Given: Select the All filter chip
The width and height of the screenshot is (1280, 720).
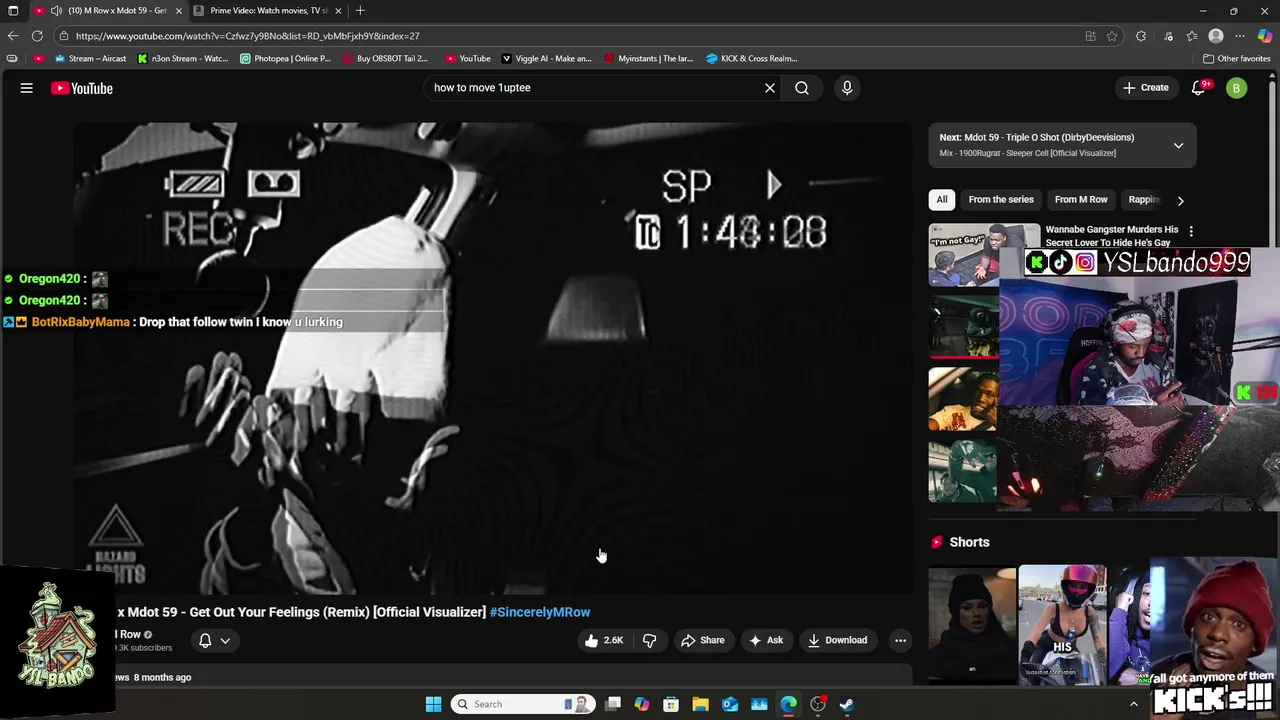Looking at the screenshot, I should [x=941, y=199].
